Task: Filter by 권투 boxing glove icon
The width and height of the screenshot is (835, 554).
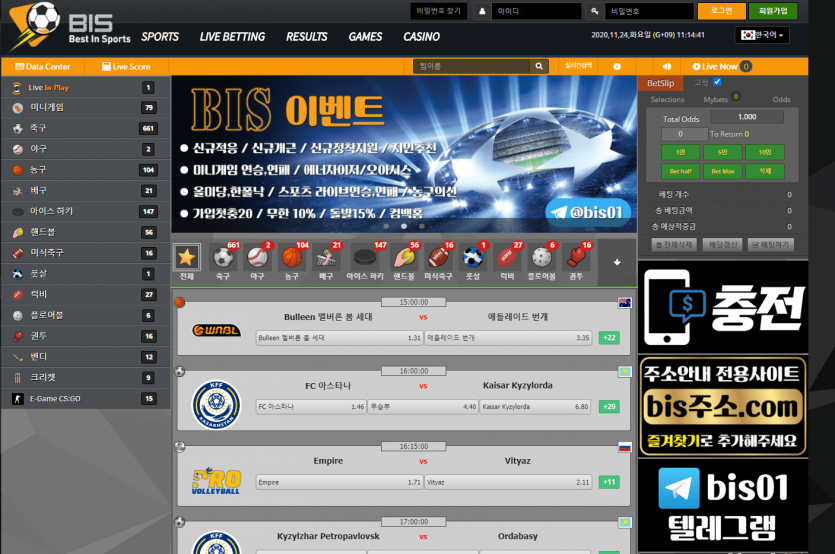Action: [x=576, y=258]
